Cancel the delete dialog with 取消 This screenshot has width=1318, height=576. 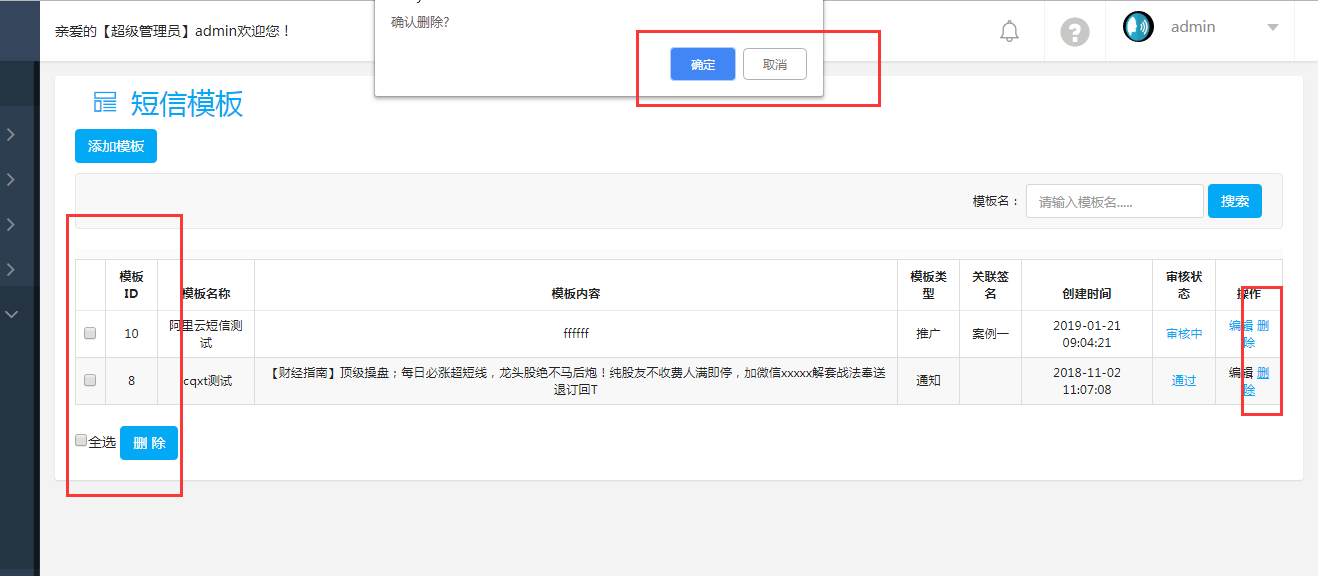(774, 64)
